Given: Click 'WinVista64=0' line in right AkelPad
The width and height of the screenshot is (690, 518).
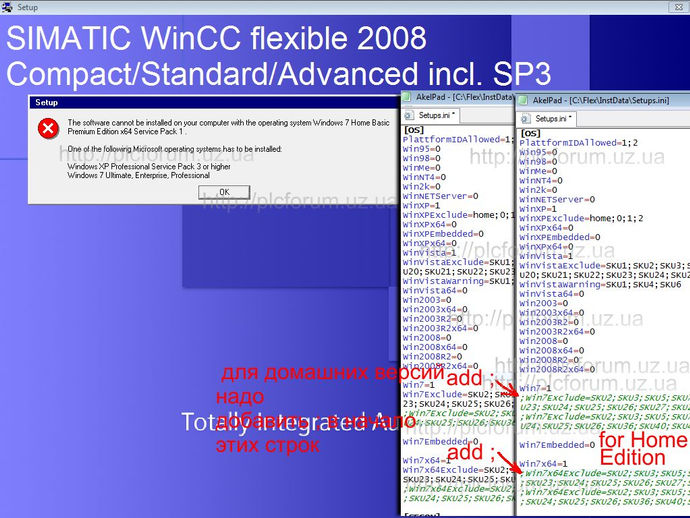Looking at the screenshot, I should (552, 294).
